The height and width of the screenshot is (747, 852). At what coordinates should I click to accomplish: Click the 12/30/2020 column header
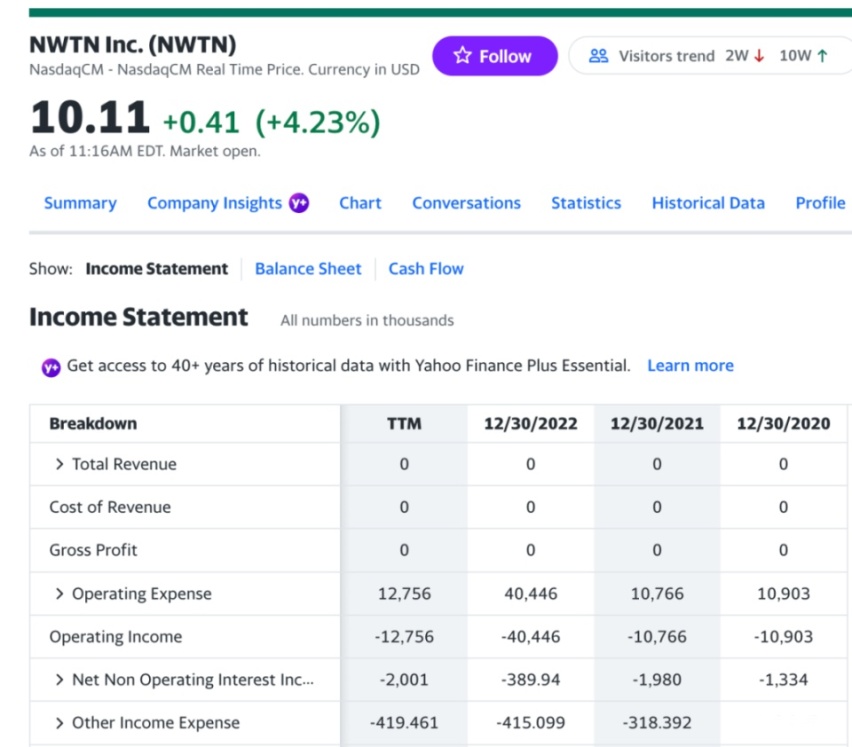[783, 424]
